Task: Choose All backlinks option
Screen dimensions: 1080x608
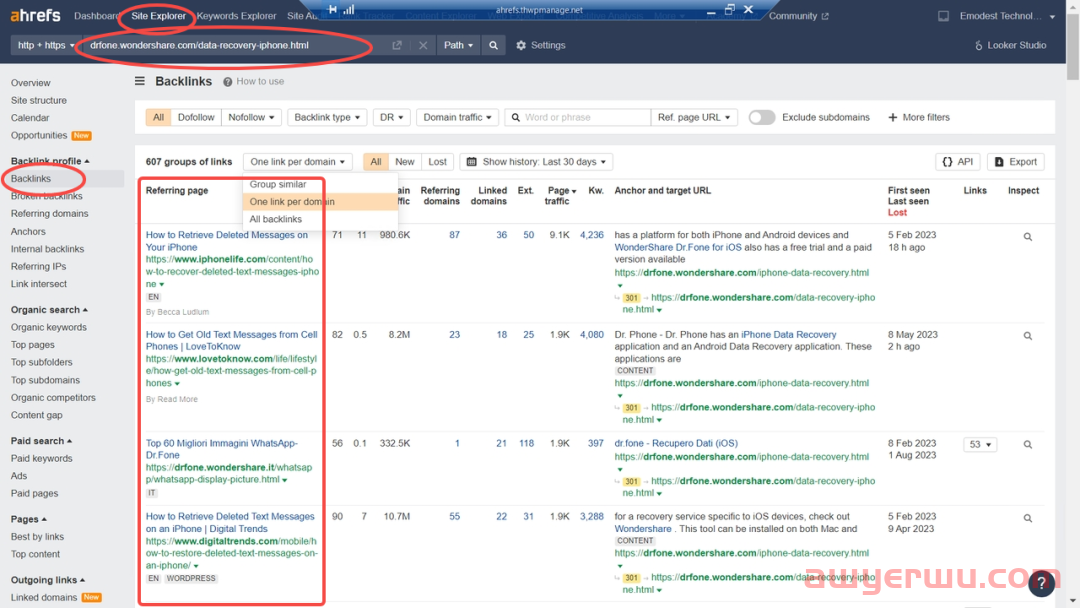Action: click(320, 219)
